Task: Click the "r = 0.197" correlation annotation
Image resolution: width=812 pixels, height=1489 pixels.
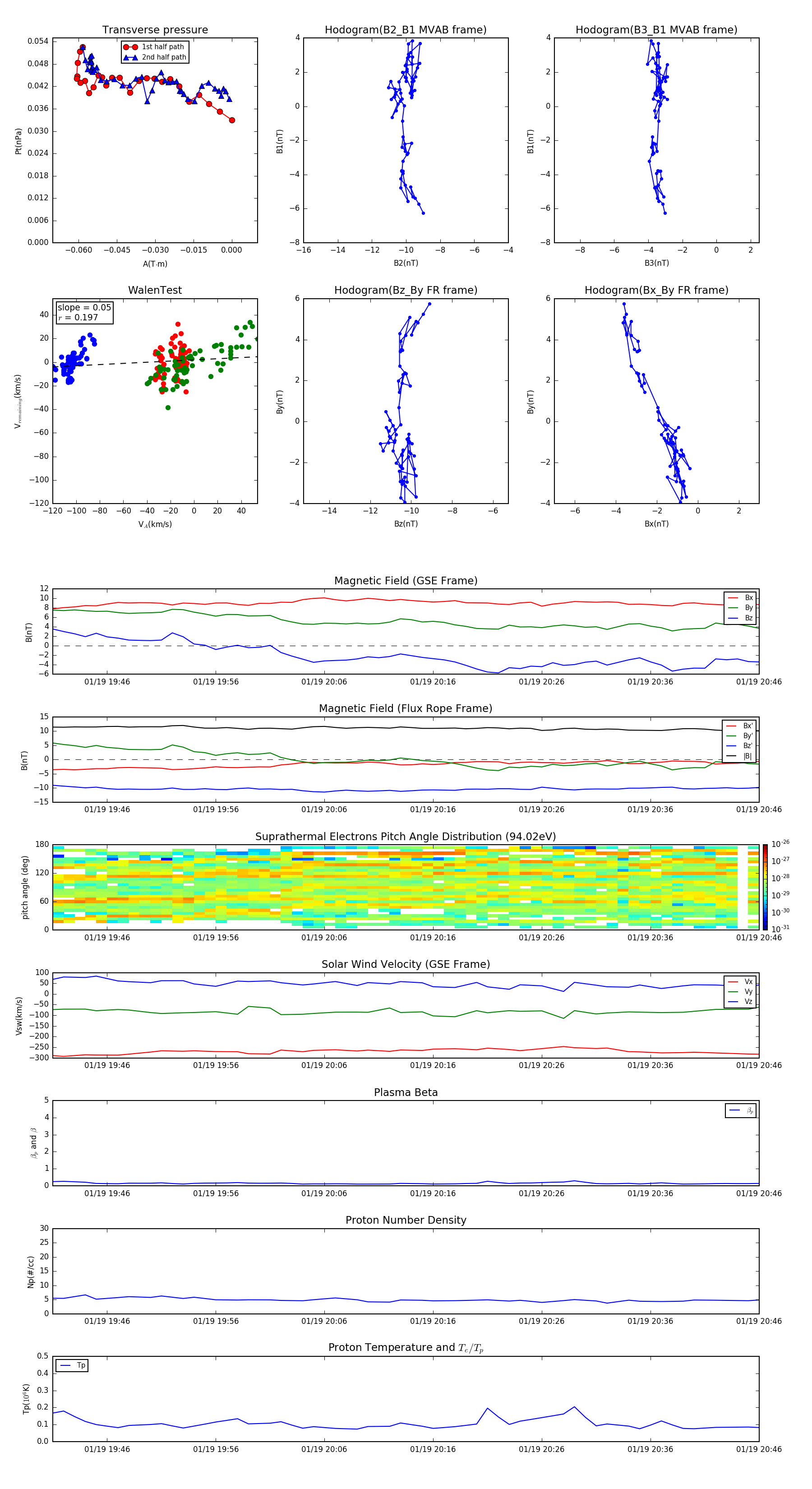Action: click(78, 317)
